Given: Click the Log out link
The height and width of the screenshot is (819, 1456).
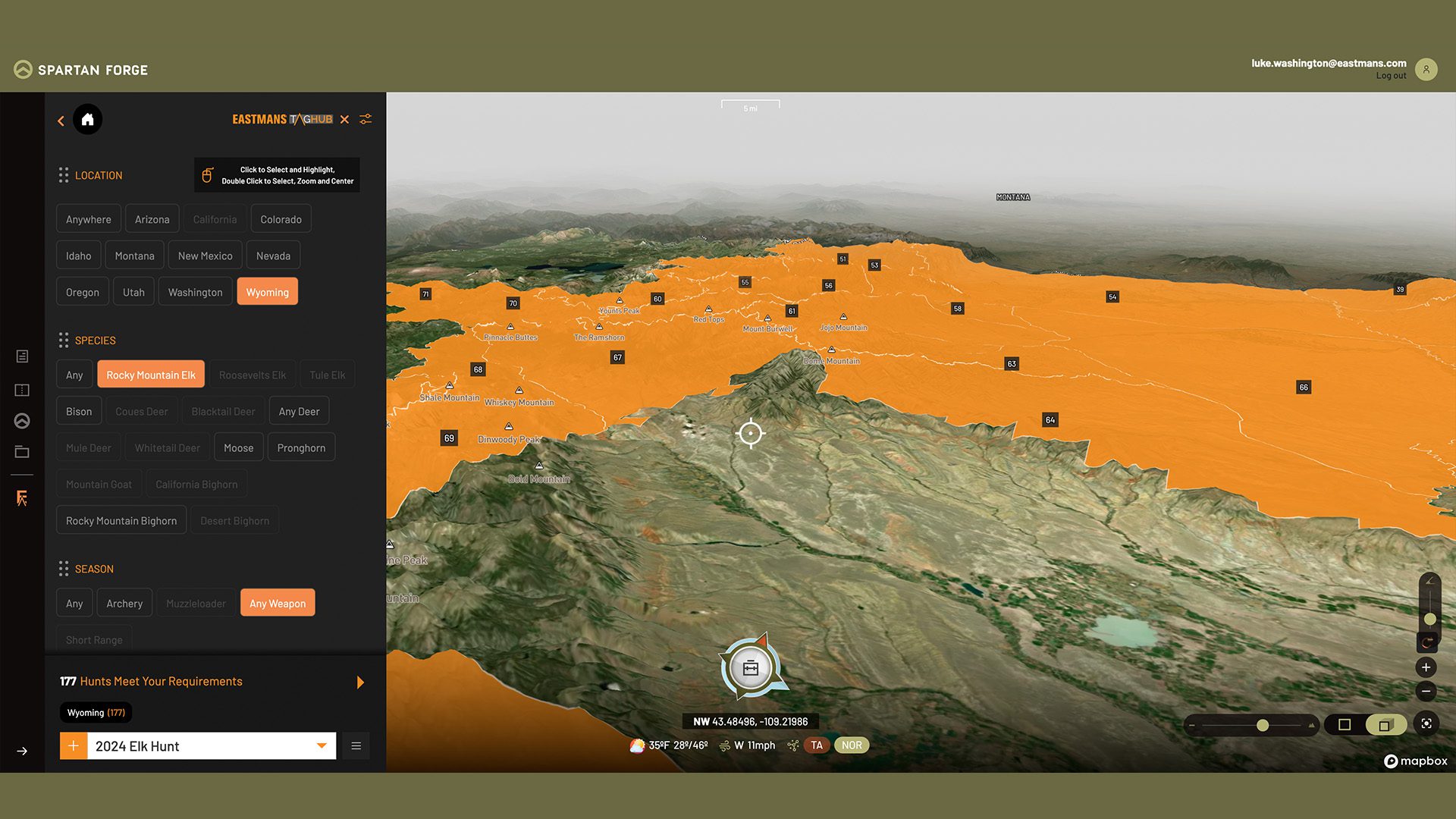Looking at the screenshot, I should [x=1391, y=76].
